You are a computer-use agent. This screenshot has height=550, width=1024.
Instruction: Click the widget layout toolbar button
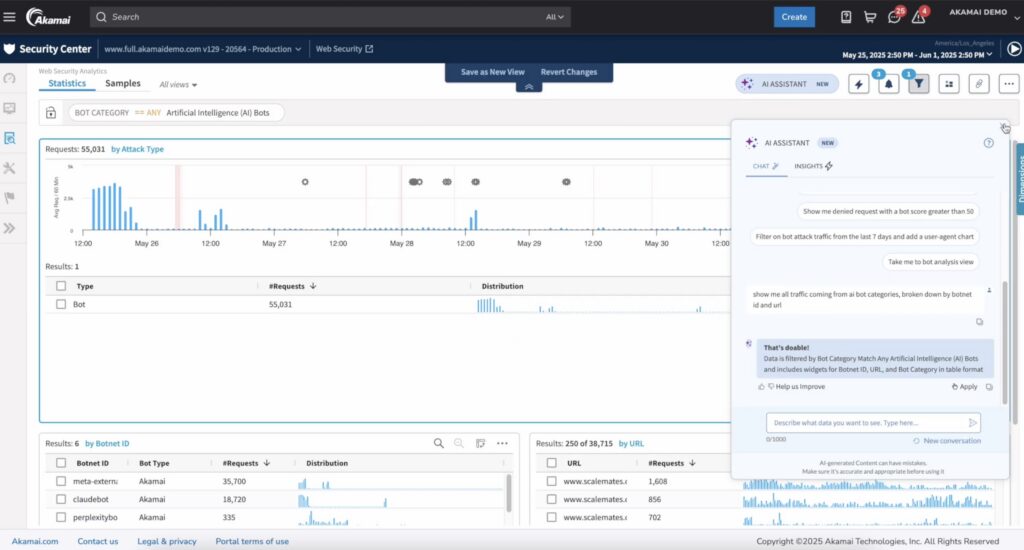948,84
